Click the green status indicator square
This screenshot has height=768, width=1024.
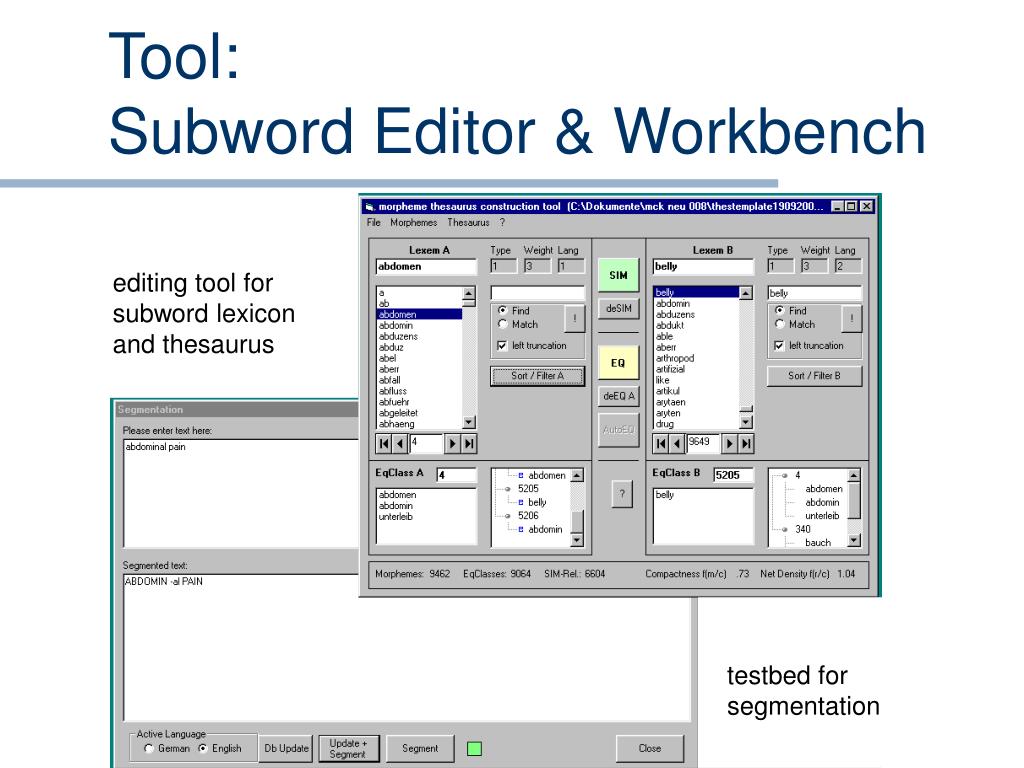(x=475, y=748)
